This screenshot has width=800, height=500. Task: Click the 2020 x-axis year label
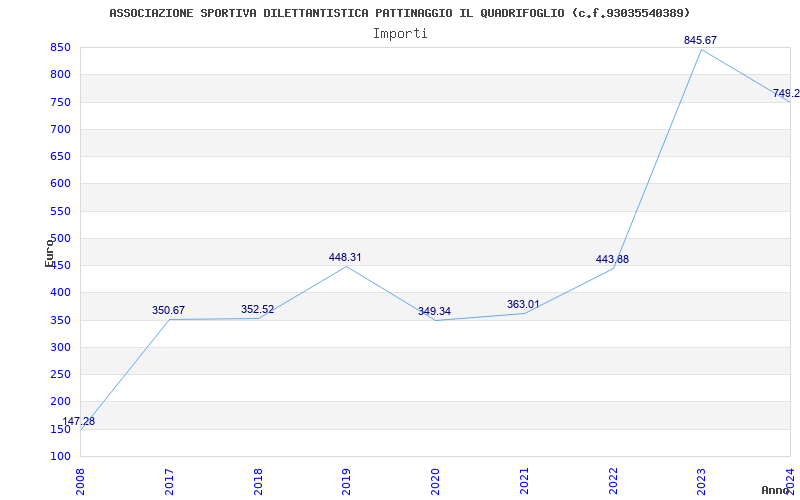coord(435,481)
